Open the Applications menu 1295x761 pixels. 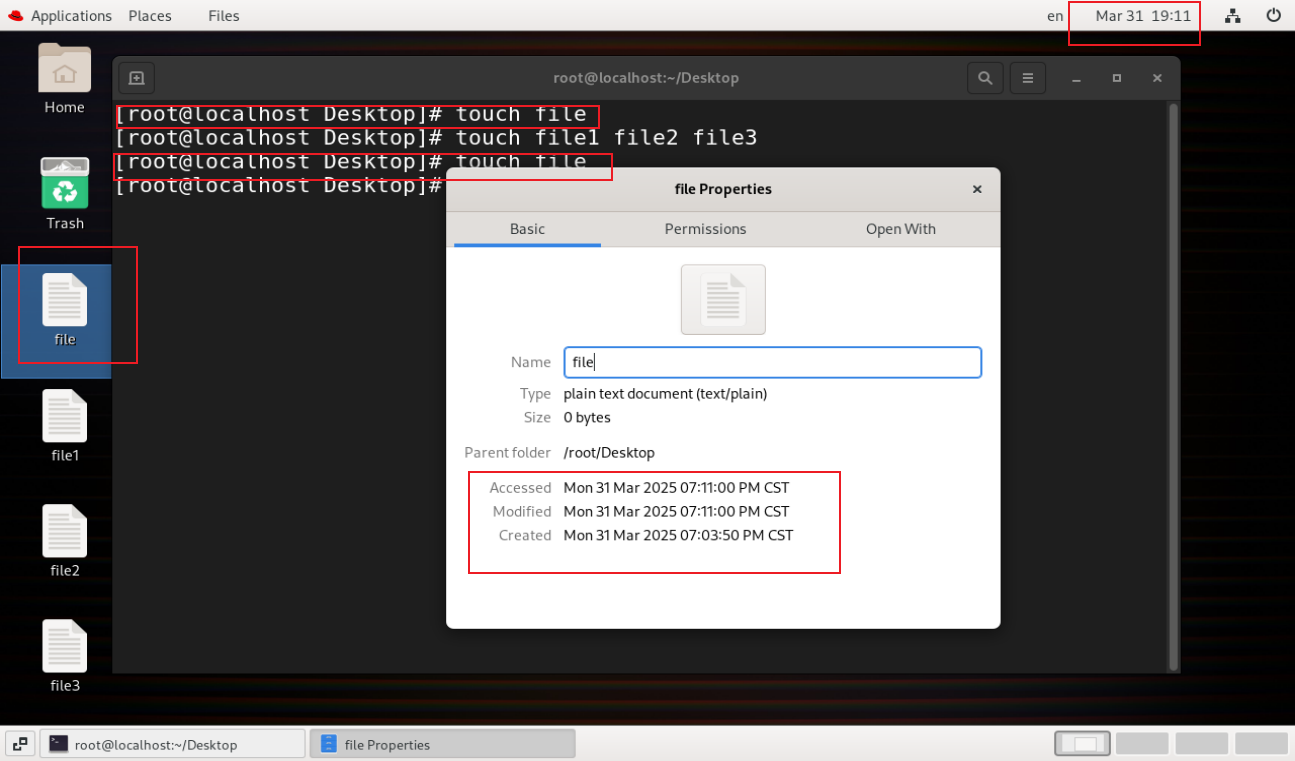tap(71, 16)
